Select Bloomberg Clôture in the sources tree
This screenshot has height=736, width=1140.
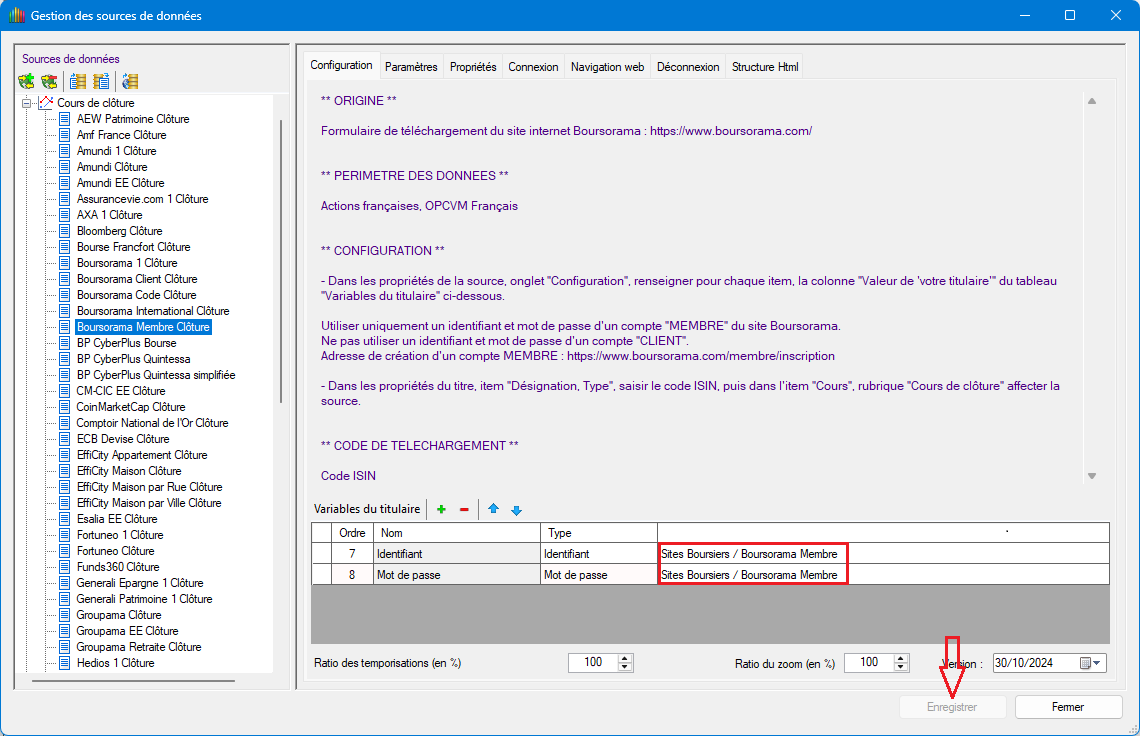click(x=119, y=231)
